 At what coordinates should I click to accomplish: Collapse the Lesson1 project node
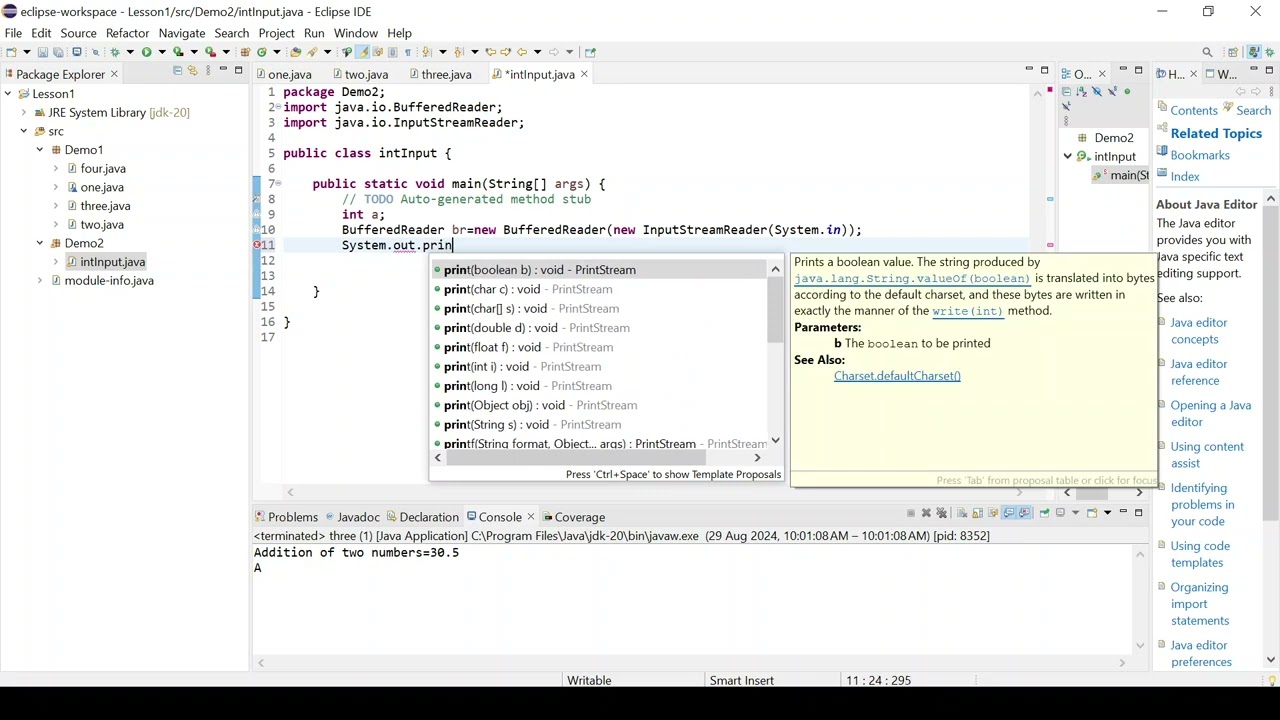click(x=8, y=94)
